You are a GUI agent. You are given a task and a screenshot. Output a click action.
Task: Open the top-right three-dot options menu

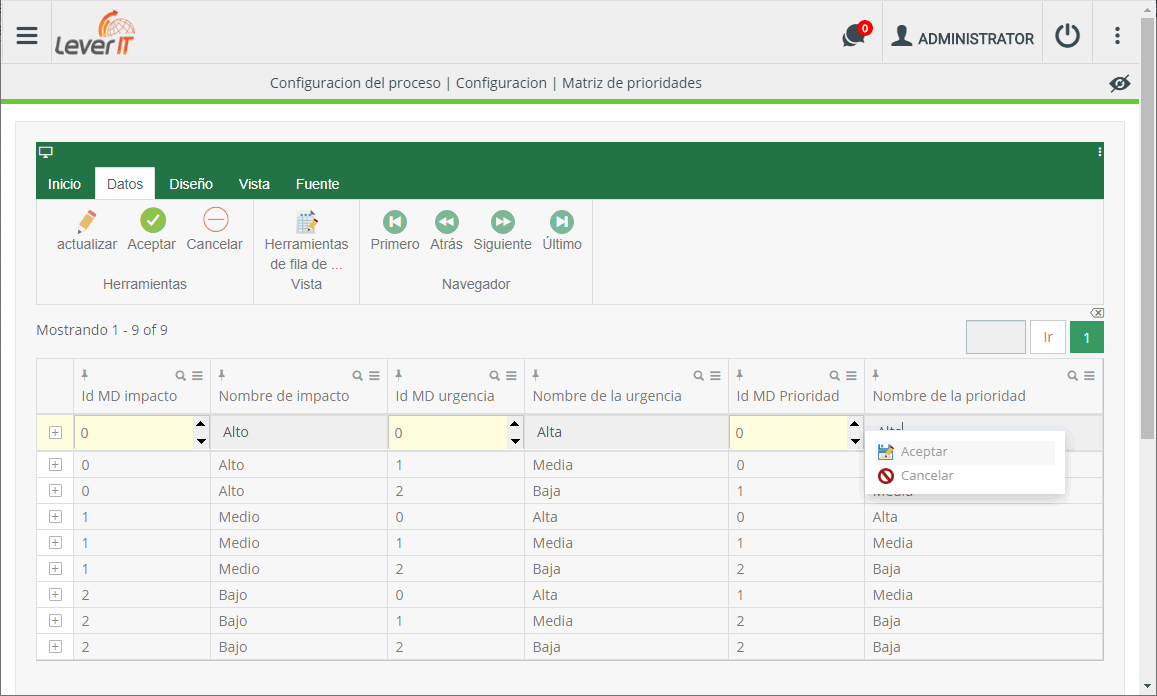[x=1117, y=35]
